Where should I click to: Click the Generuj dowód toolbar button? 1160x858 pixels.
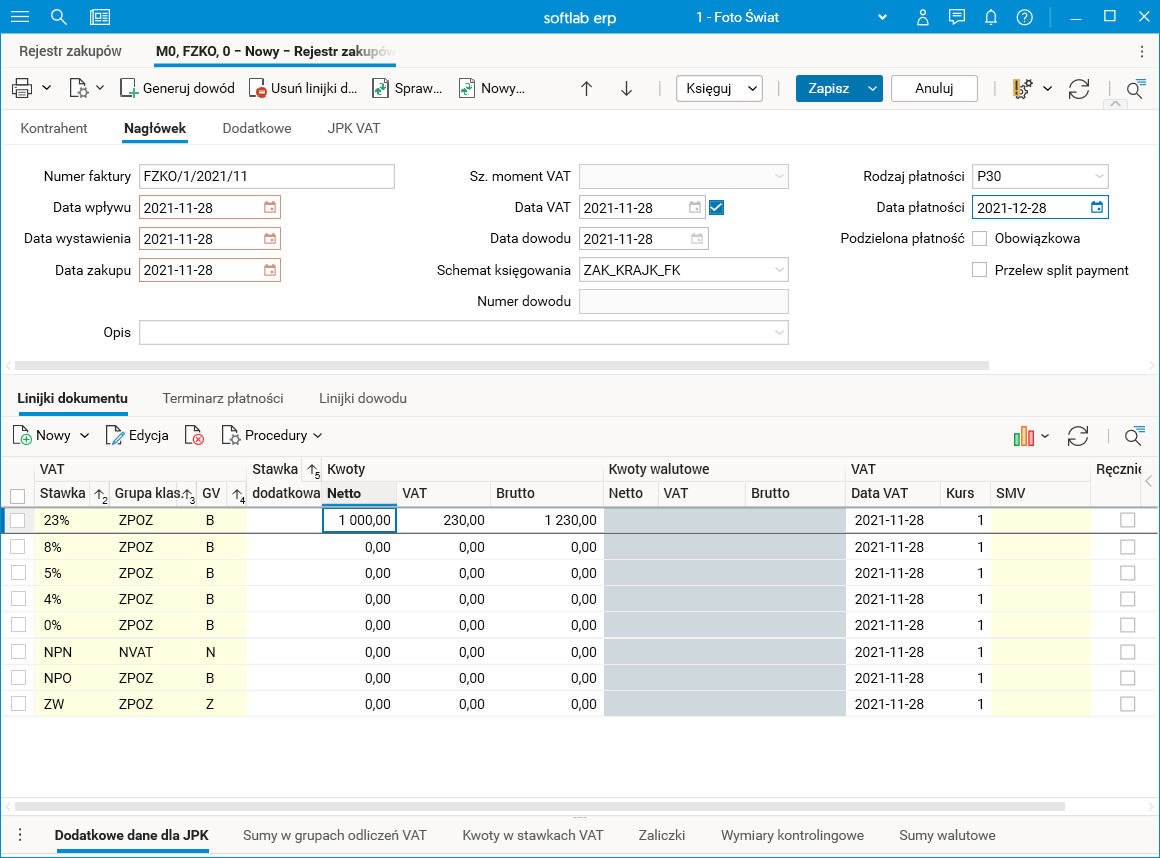click(x=177, y=88)
